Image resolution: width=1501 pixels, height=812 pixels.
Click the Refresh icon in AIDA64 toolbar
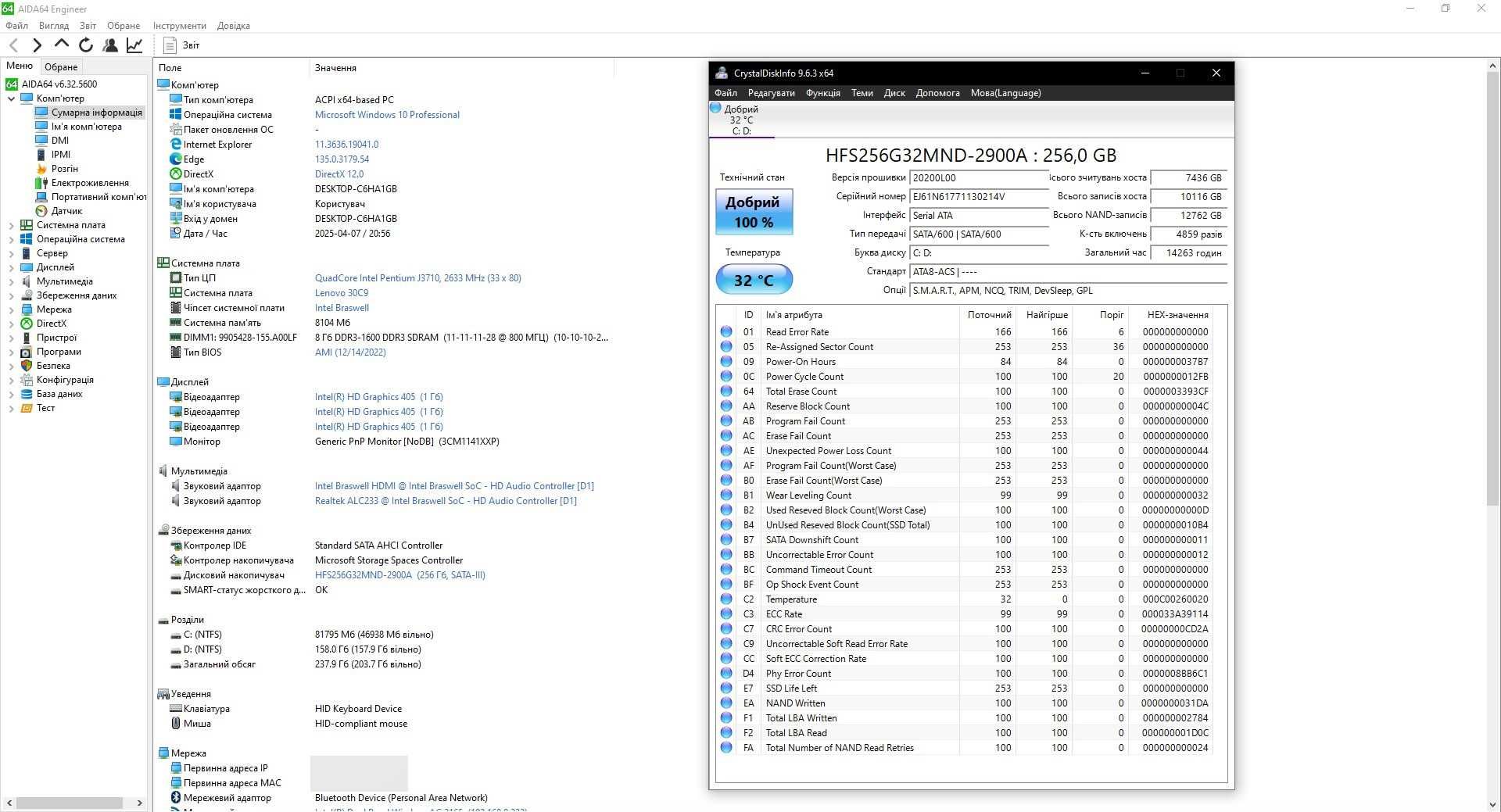(x=86, y=45)
